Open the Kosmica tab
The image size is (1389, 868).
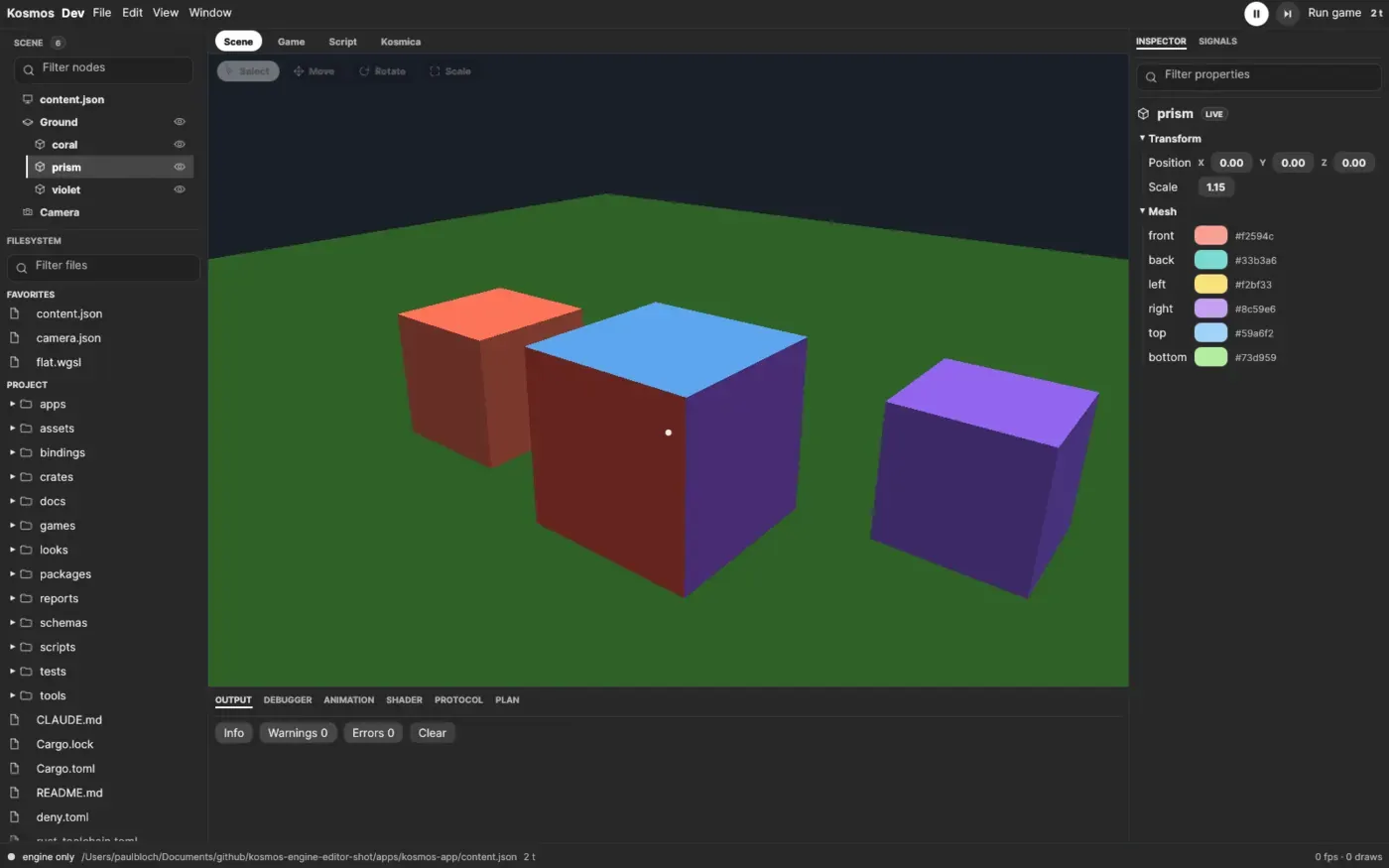click(x=401, y=42)
